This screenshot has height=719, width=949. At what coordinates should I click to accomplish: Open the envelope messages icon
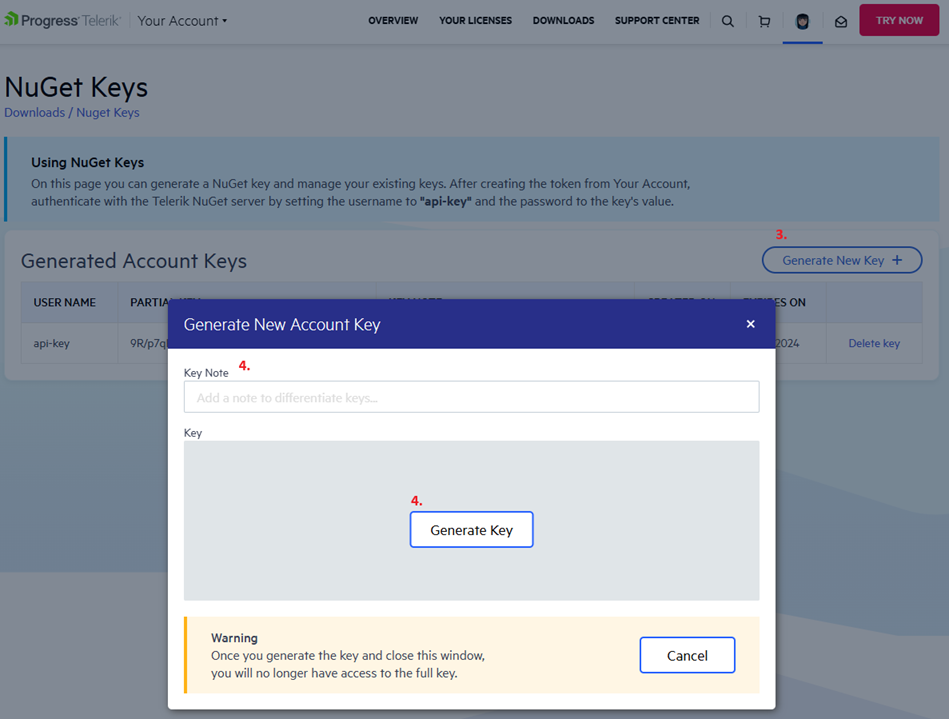pos(841,21)
